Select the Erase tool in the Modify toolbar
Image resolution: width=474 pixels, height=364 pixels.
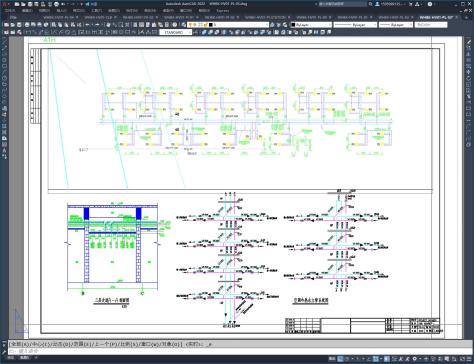[x=469, y=43]
